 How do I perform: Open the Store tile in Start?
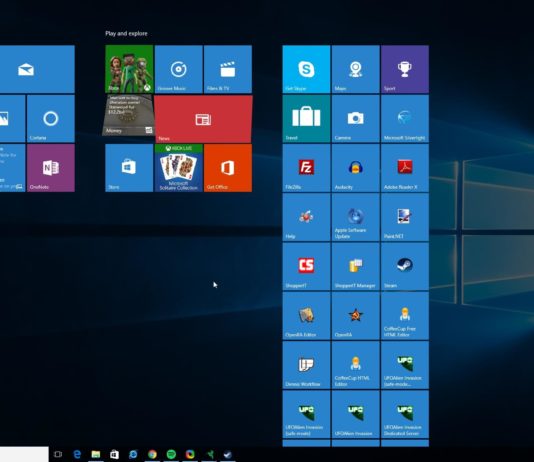pyautogui.click(x=129, y=168)
